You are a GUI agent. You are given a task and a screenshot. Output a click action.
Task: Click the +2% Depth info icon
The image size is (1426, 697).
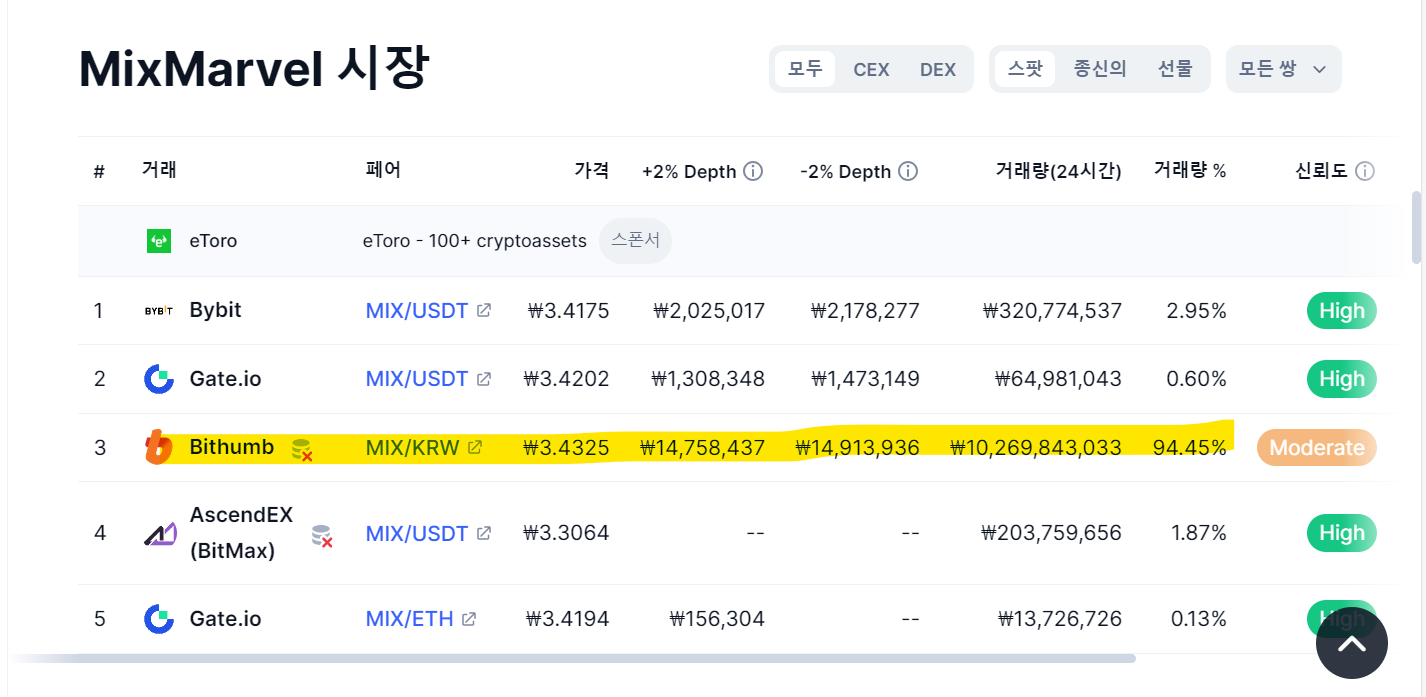pos(753,171)
